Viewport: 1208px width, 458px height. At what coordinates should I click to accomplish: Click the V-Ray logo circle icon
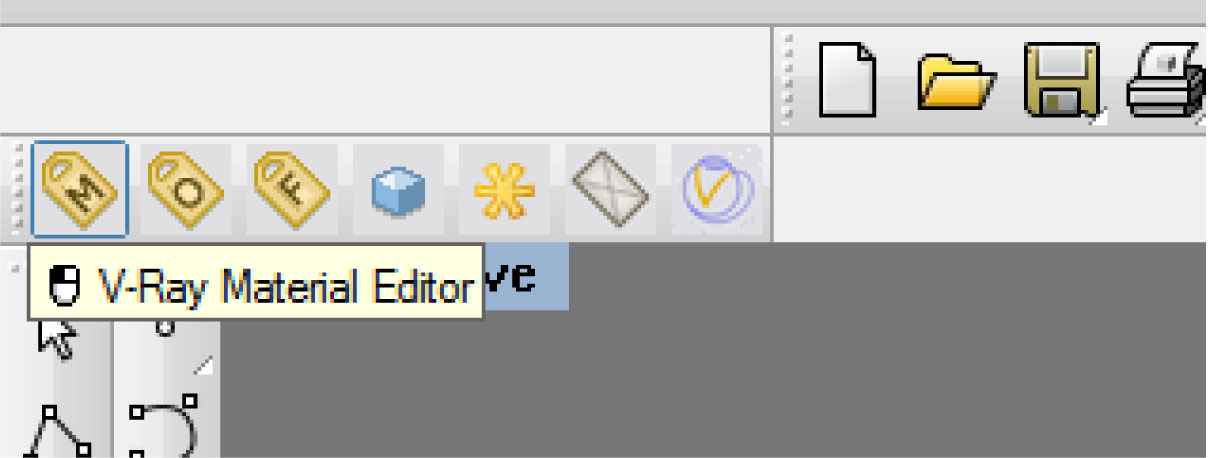click(716, 187)
